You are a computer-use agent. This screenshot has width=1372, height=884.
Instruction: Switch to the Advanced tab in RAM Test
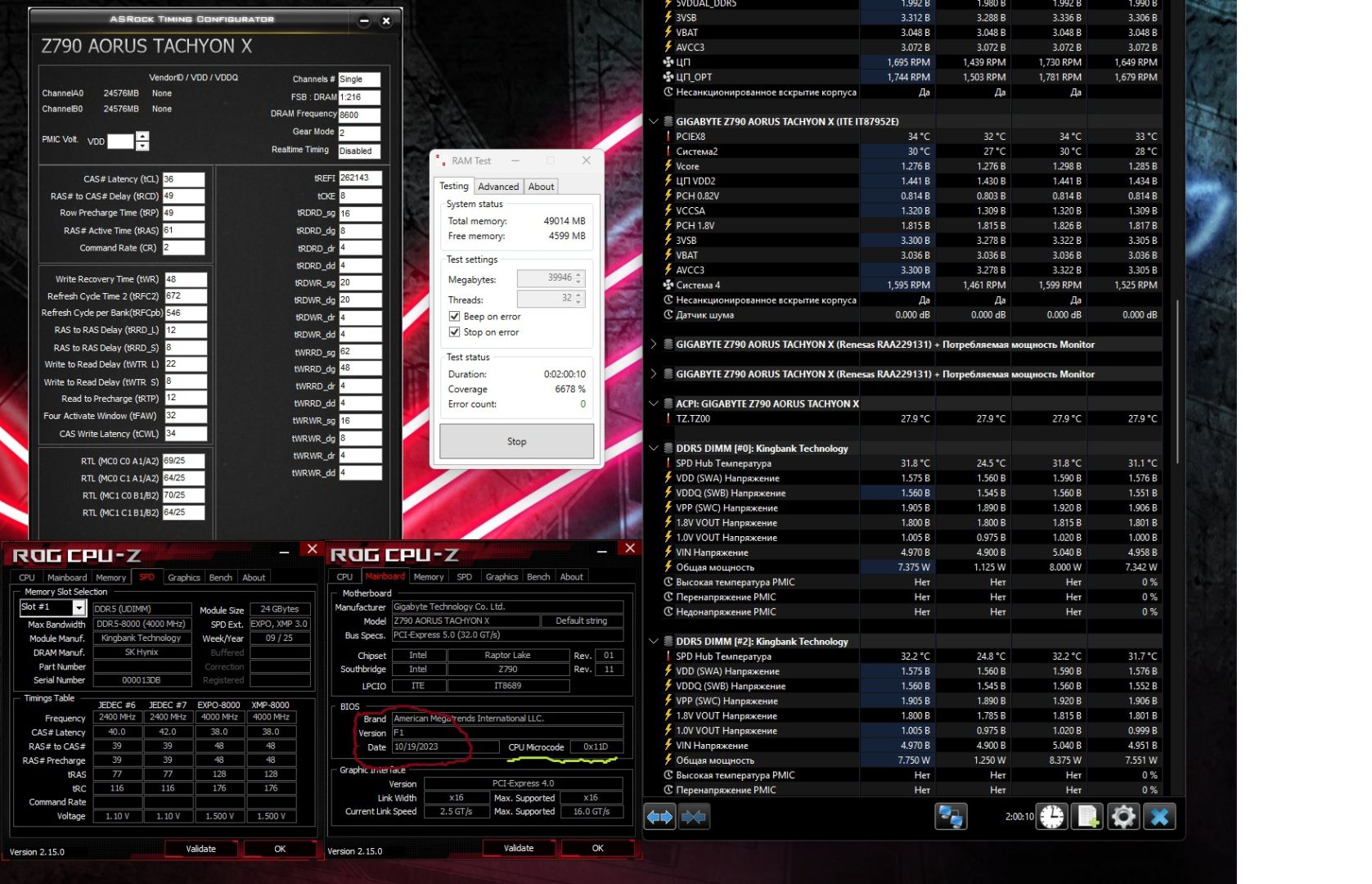click(x=498, y=187)
